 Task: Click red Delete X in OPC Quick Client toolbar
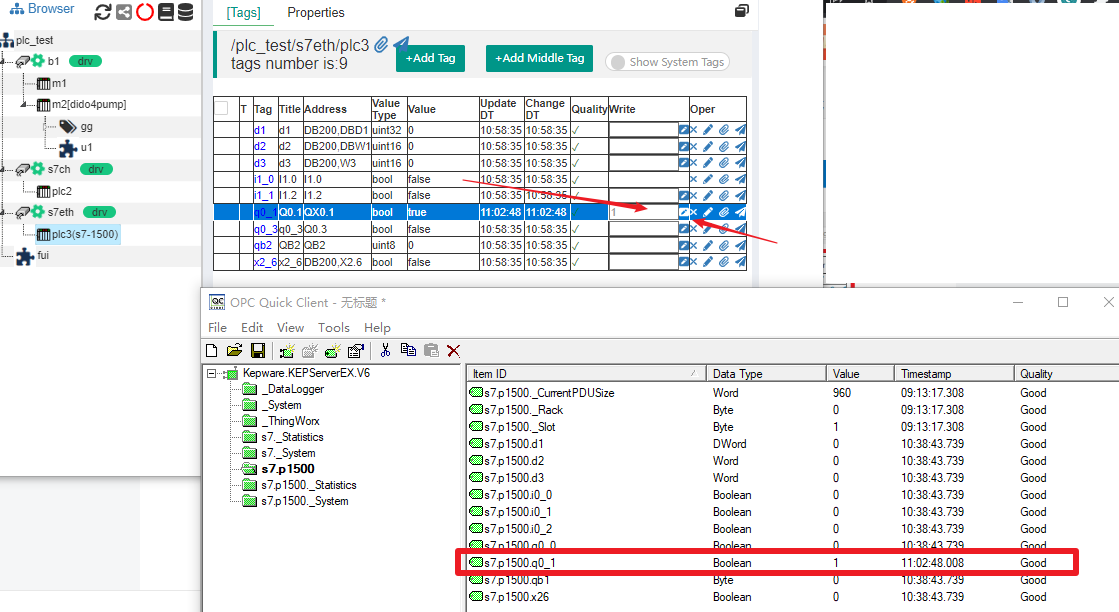[453, 350]
